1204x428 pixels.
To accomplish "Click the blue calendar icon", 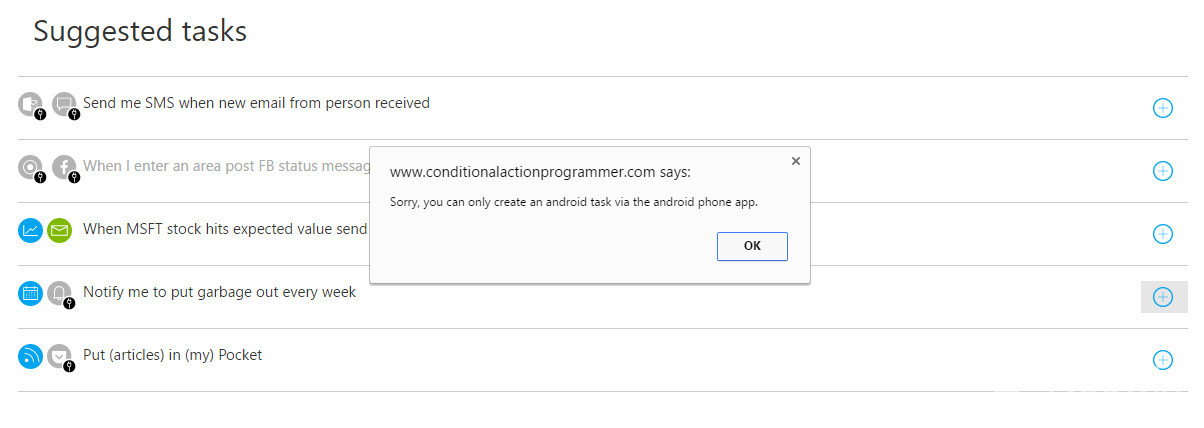I will 31,293.
